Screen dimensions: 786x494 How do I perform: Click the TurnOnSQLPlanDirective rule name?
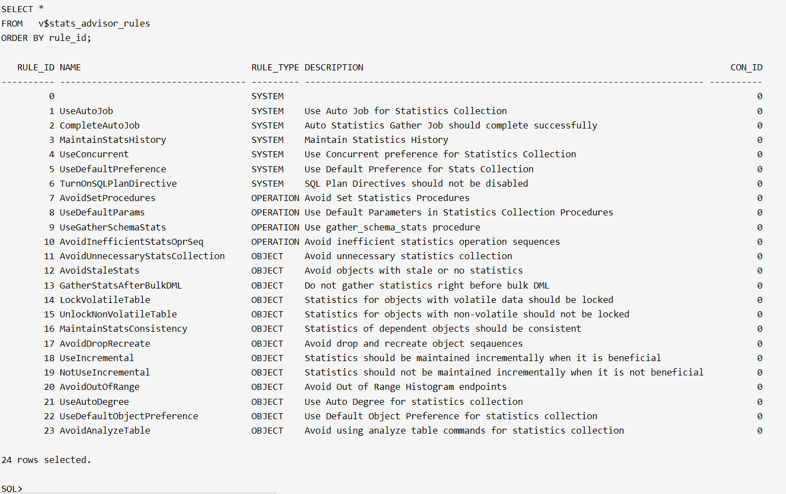(118, 184)
